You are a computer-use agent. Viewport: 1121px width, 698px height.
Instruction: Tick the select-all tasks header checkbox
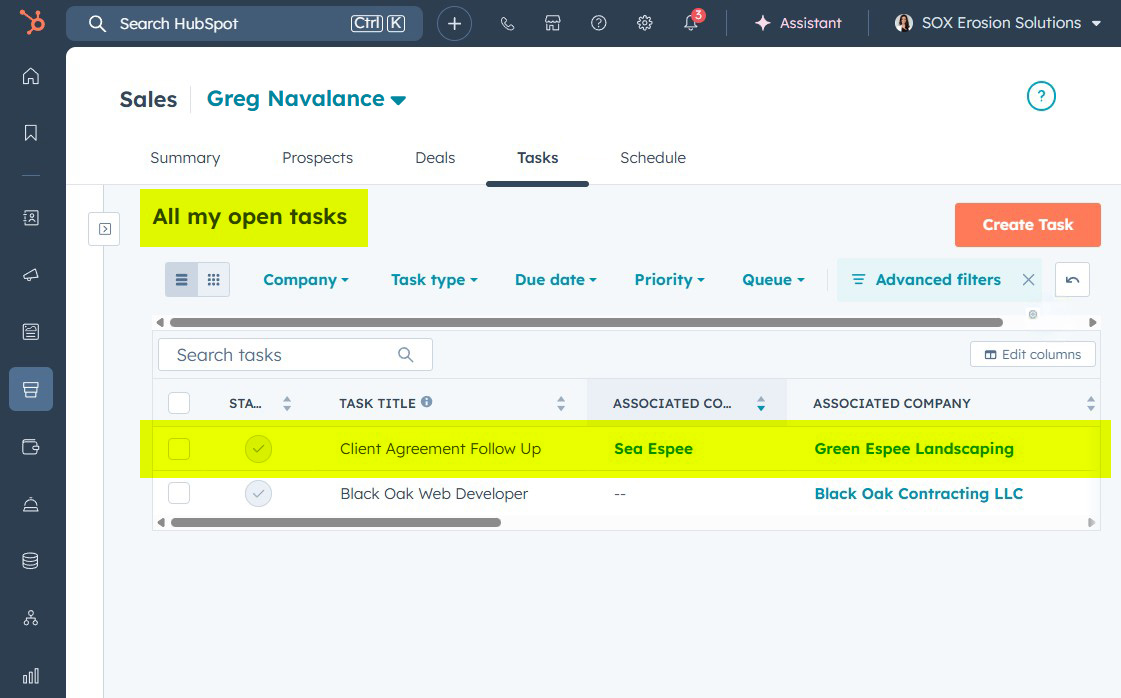point(179,403)
